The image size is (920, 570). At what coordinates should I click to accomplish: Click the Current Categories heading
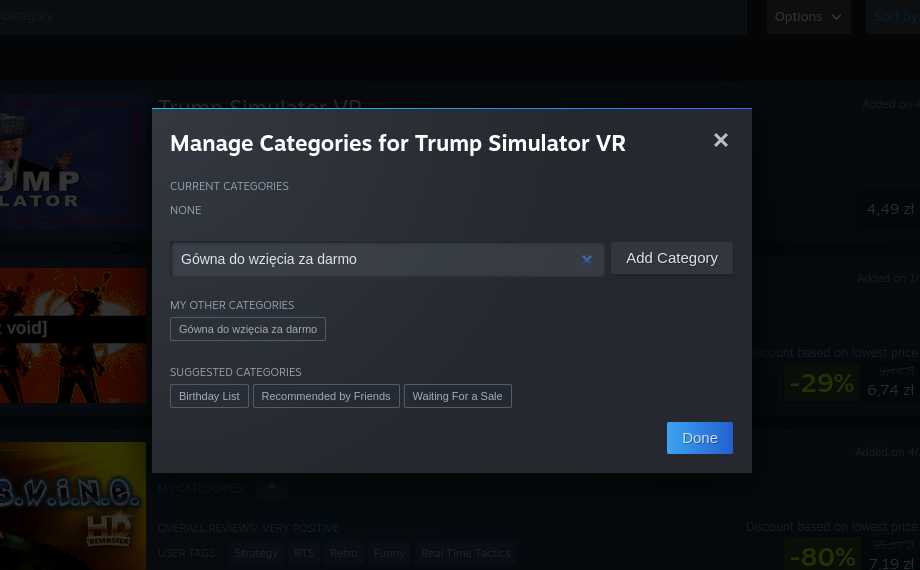(x=229, y=186)
